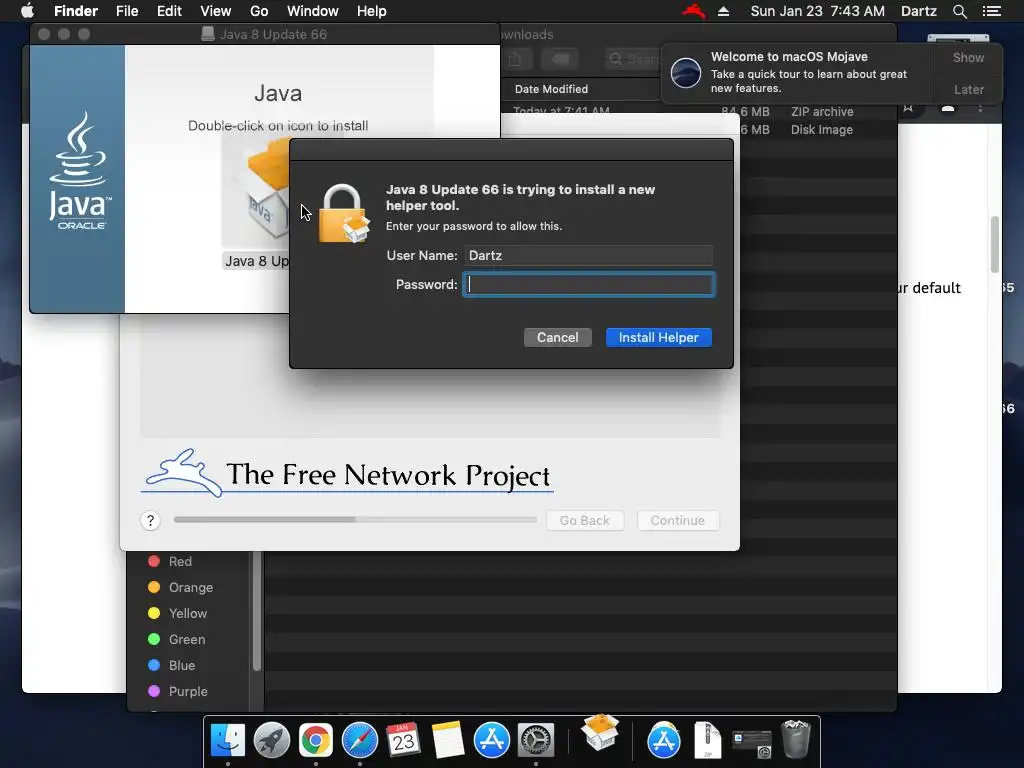Click the date and time in the menu bar
1024x768 pixels.
818,11
